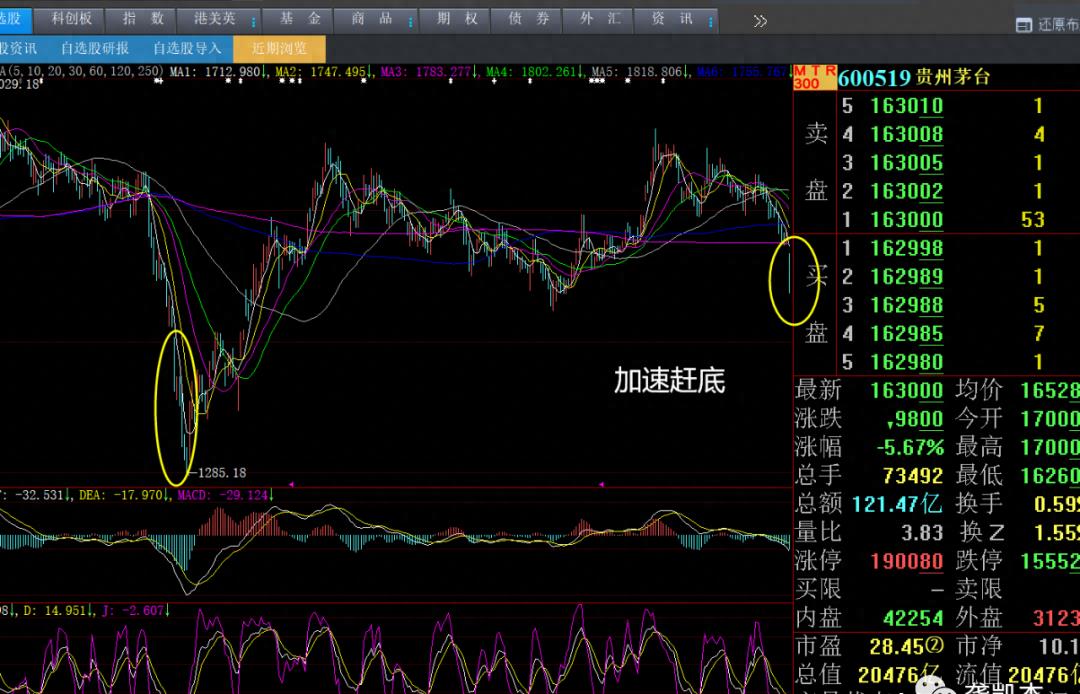Select the 外汇 tab
This screenshot has height=694, width=1080.
(x=600, y=19)
